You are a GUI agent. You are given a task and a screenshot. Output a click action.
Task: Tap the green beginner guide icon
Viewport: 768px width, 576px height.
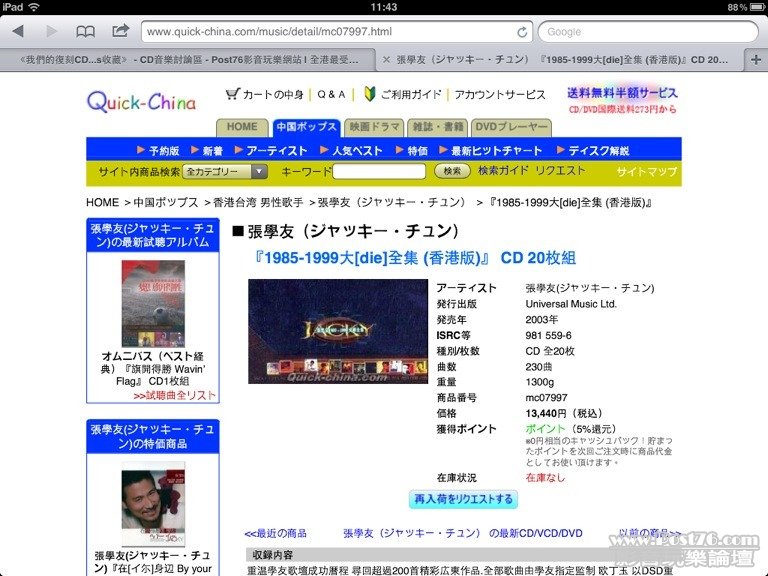tap(370, 94)
